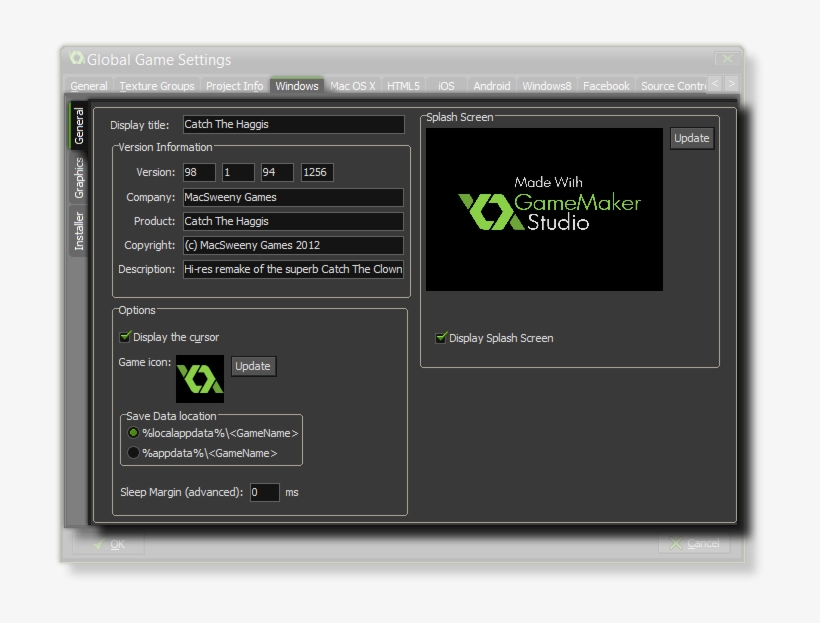The image size is (820, 623).
Task: Click the Display title text field
Action: coord(292,125)
